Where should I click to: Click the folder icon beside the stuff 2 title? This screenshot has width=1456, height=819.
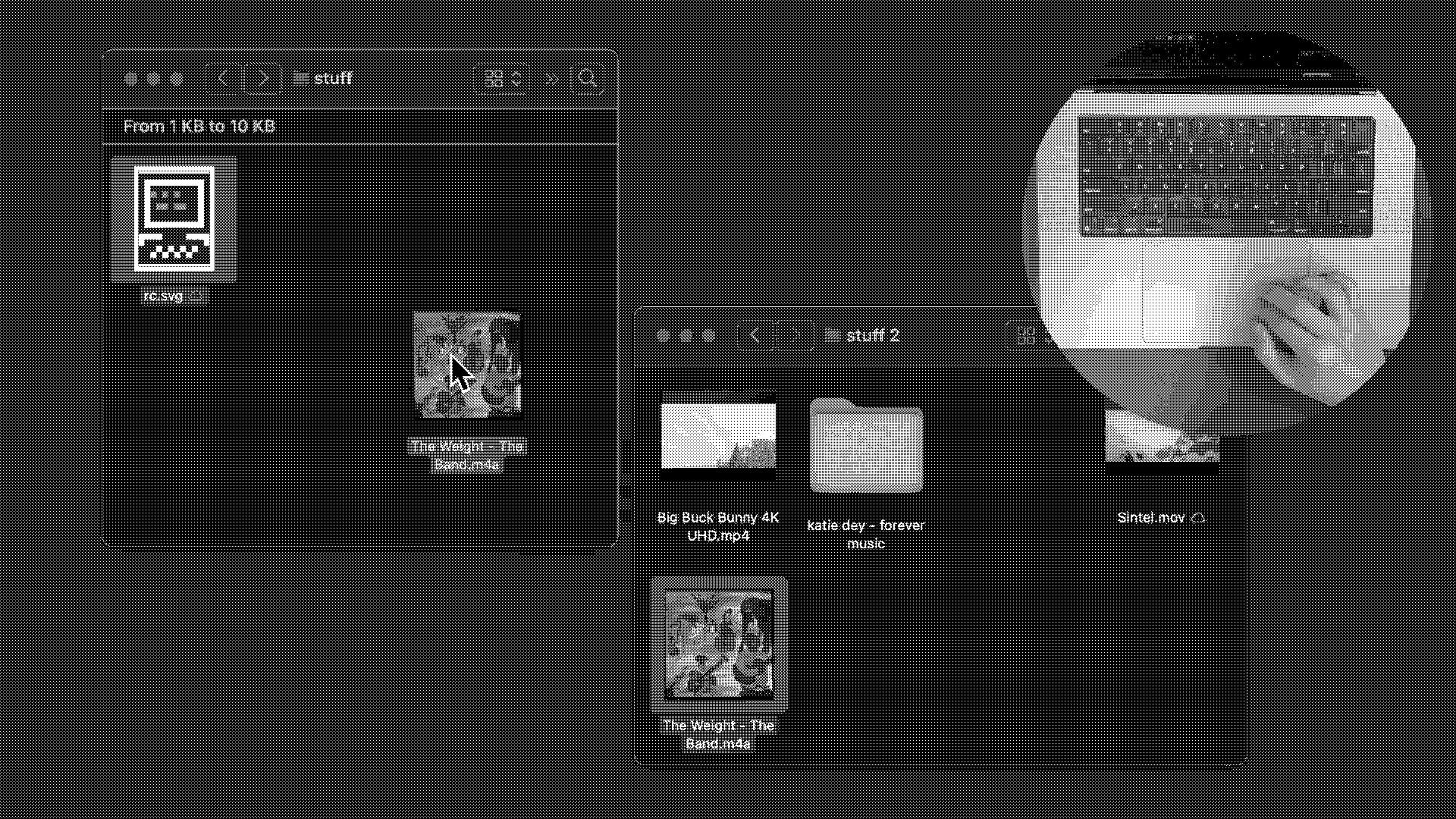pyautogui.click(x=831, y=334)
